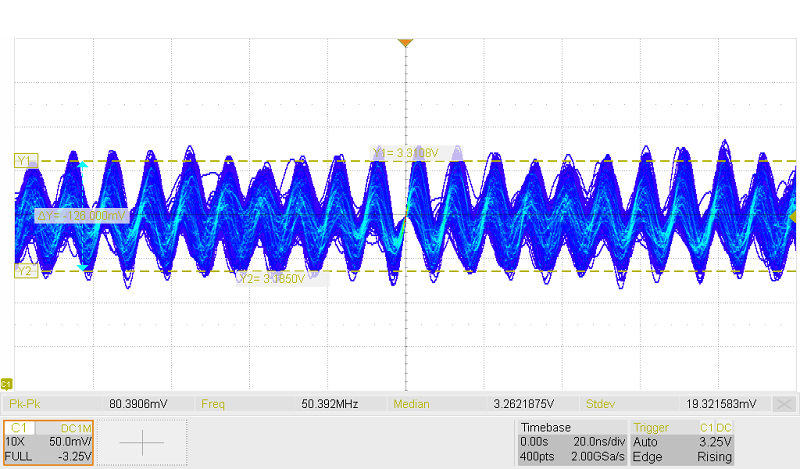
Task: Open the Trigger settings panel
Action: [683, 441]
